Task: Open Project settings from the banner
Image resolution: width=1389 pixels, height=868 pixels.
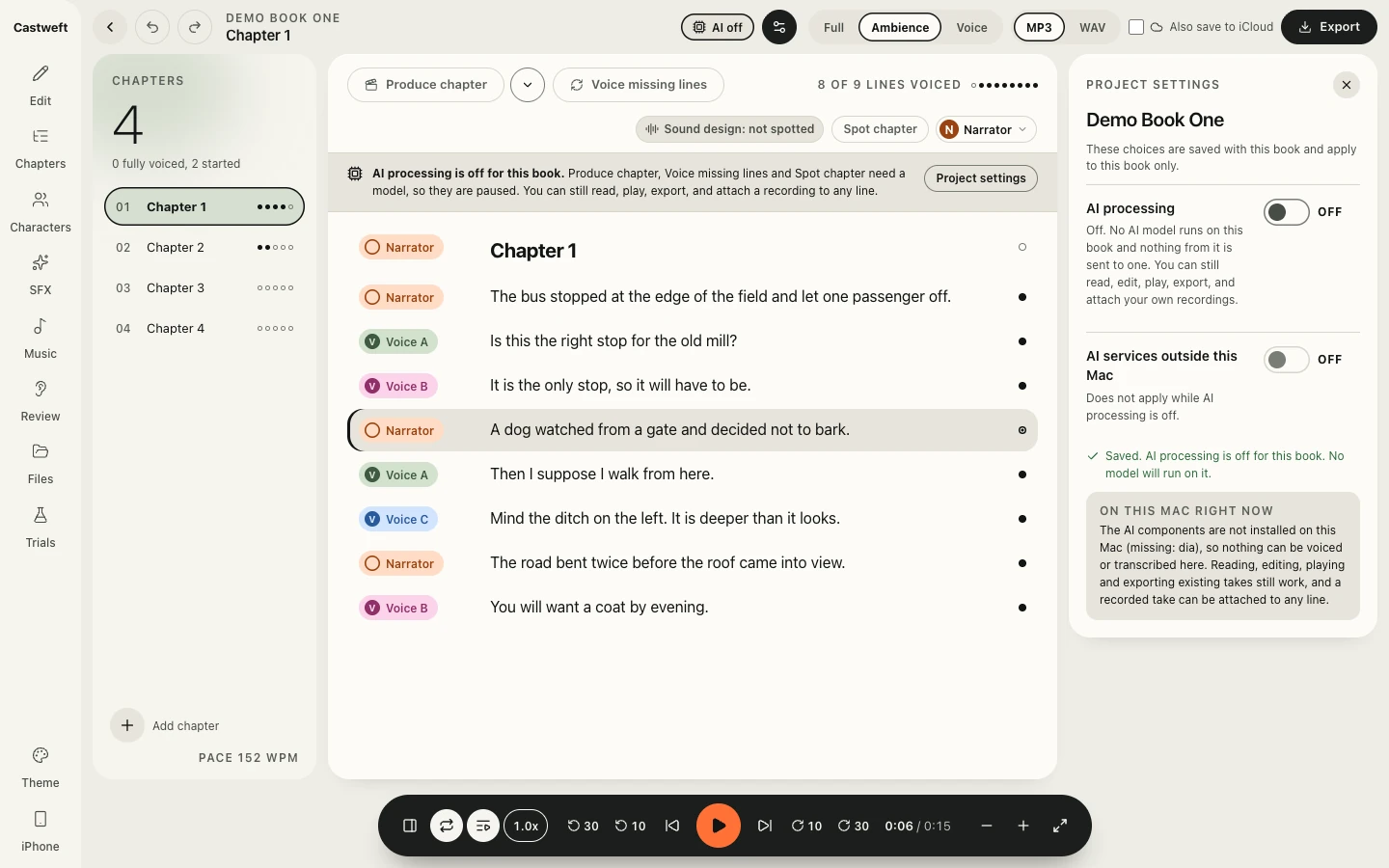Action: (981, 178)
